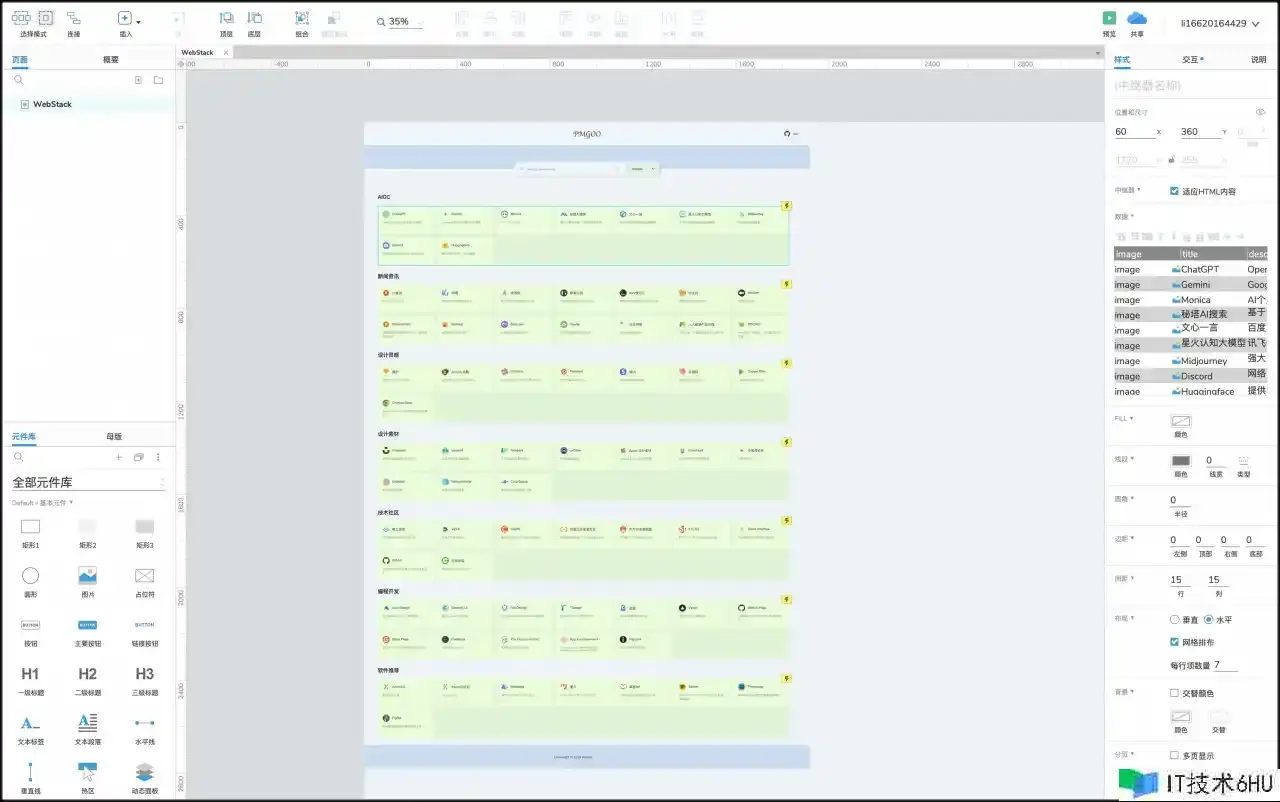Screen dimensions: 1280x802
Task: Click the add folder icon in pages panel
Action: click(x=158, y=80)
